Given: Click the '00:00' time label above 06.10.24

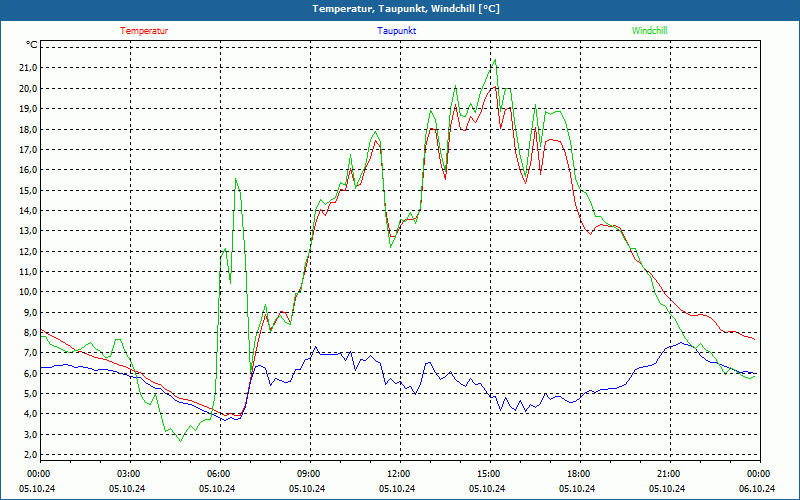Looking at the screenshot, I should [759, 474].
